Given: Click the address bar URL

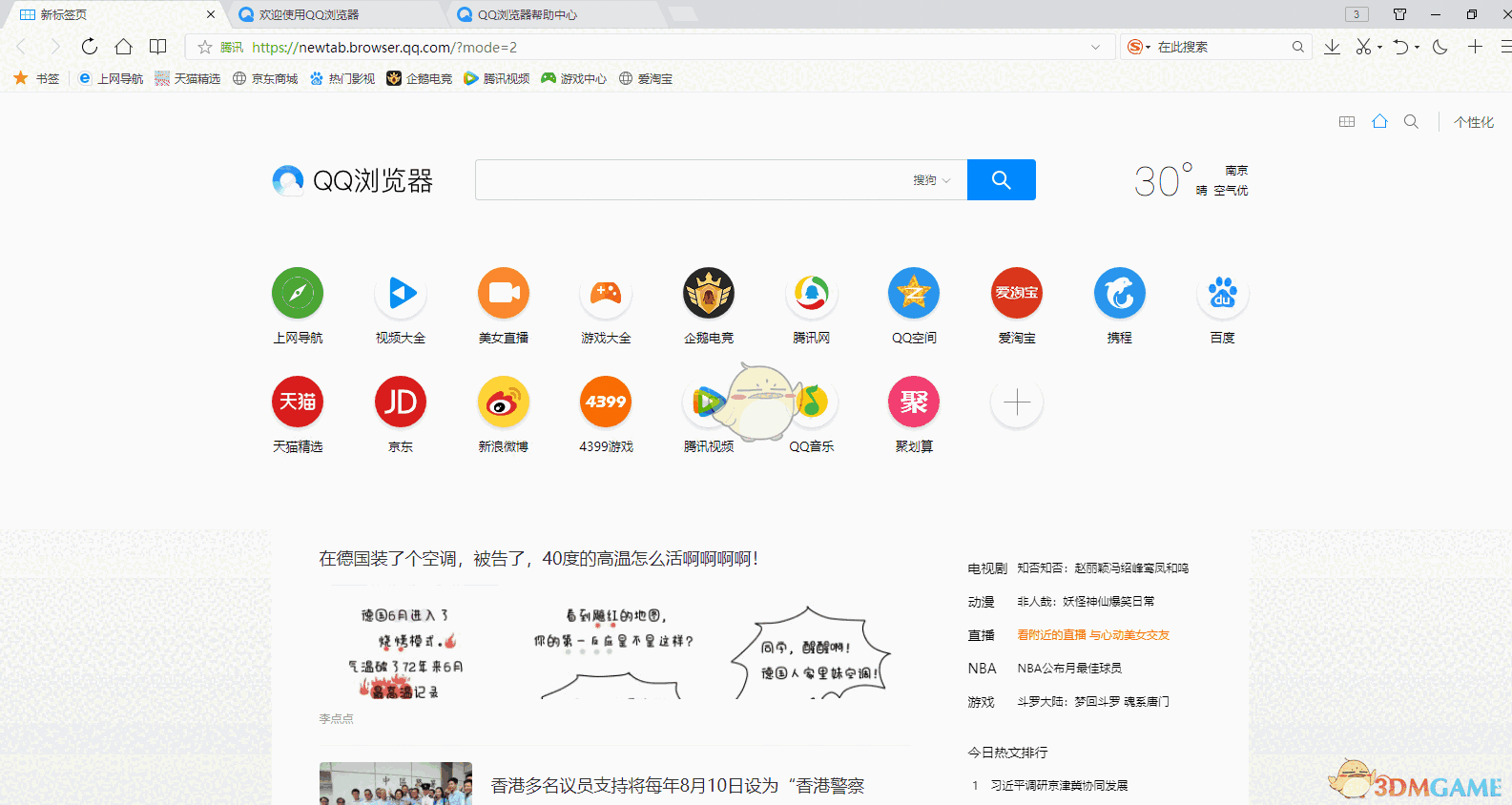Looking at the screenshot, I should 384,47.
